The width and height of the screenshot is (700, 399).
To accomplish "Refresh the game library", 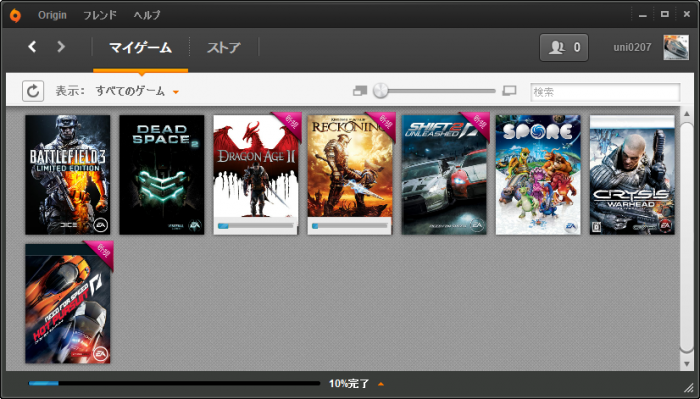I will (33, 91).
